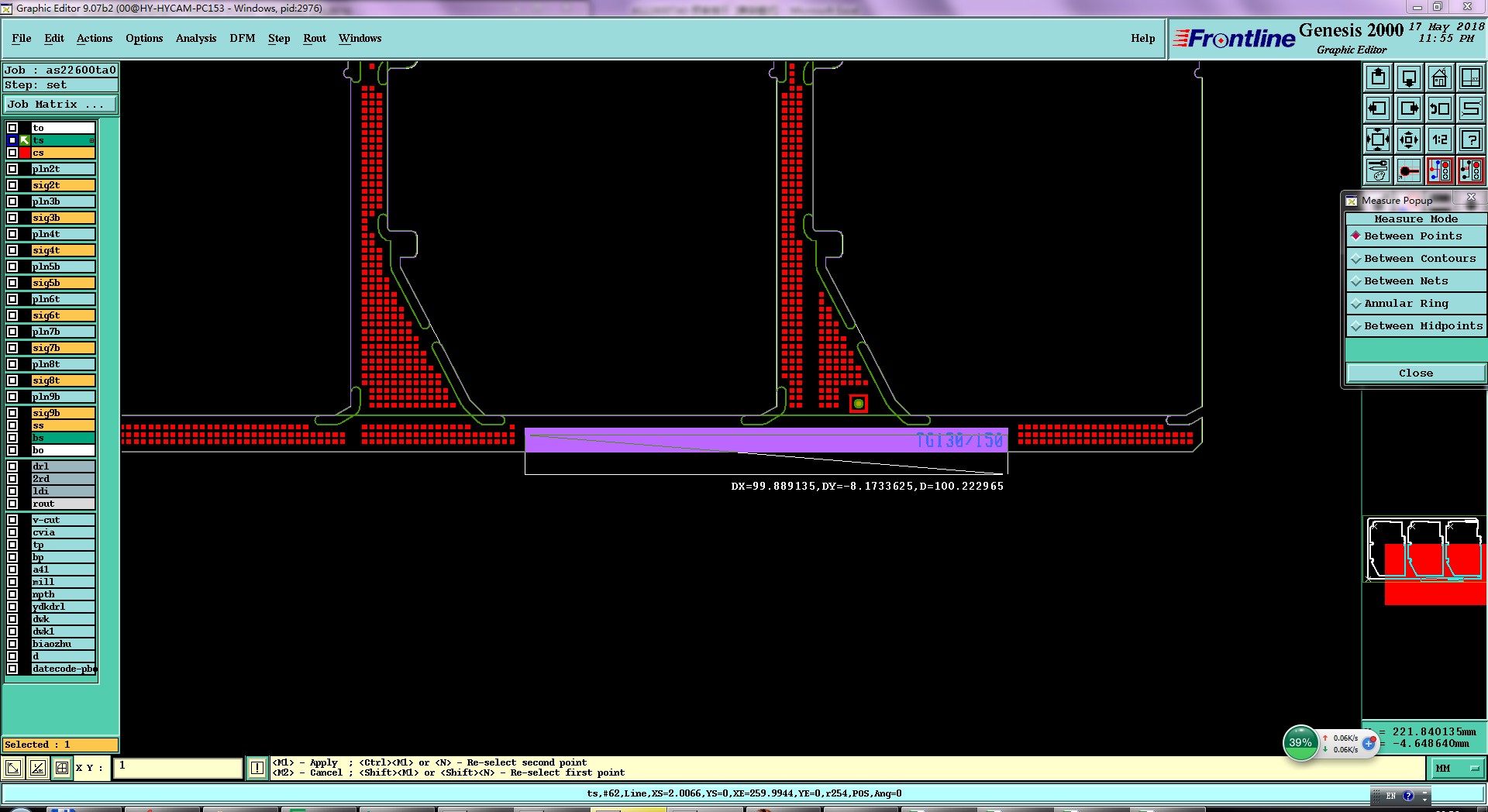Screen dimensions: 1488x812
Task: Click the diagonal arrow coordinate icon
Action: [x=13, y=768]
